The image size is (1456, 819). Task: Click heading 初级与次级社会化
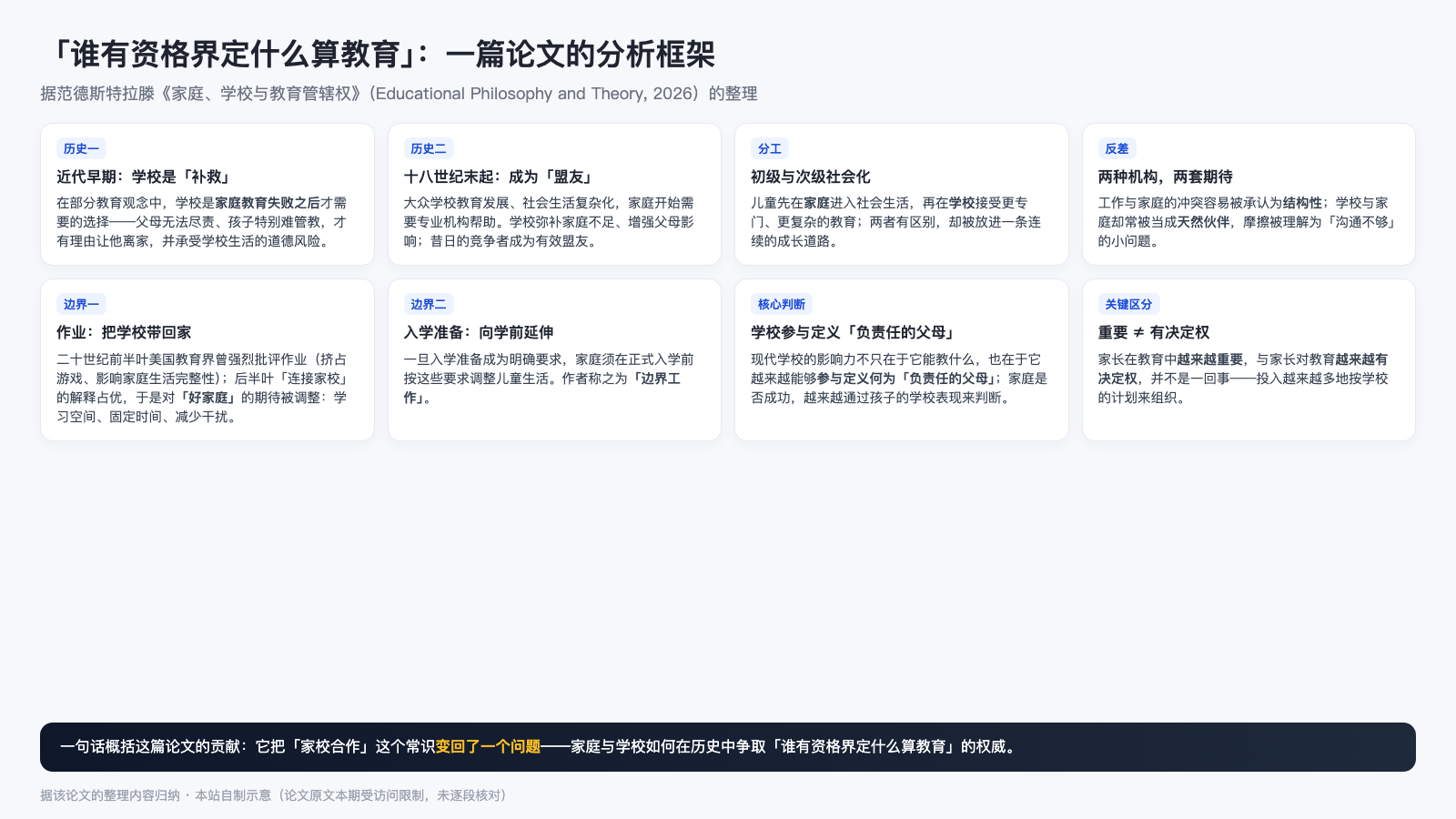(x=811, y=177)
